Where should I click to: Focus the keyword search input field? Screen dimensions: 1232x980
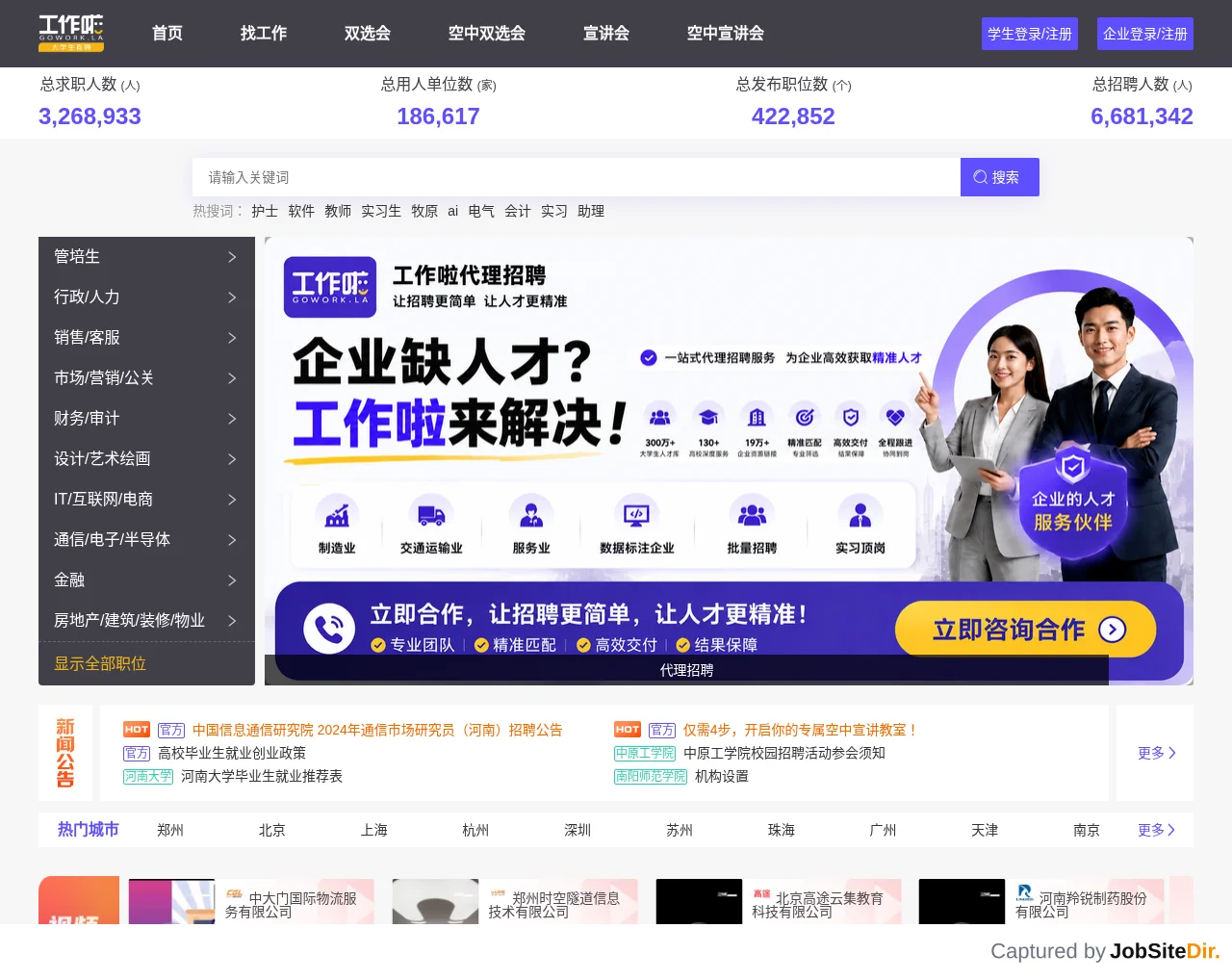click(577, 177)
